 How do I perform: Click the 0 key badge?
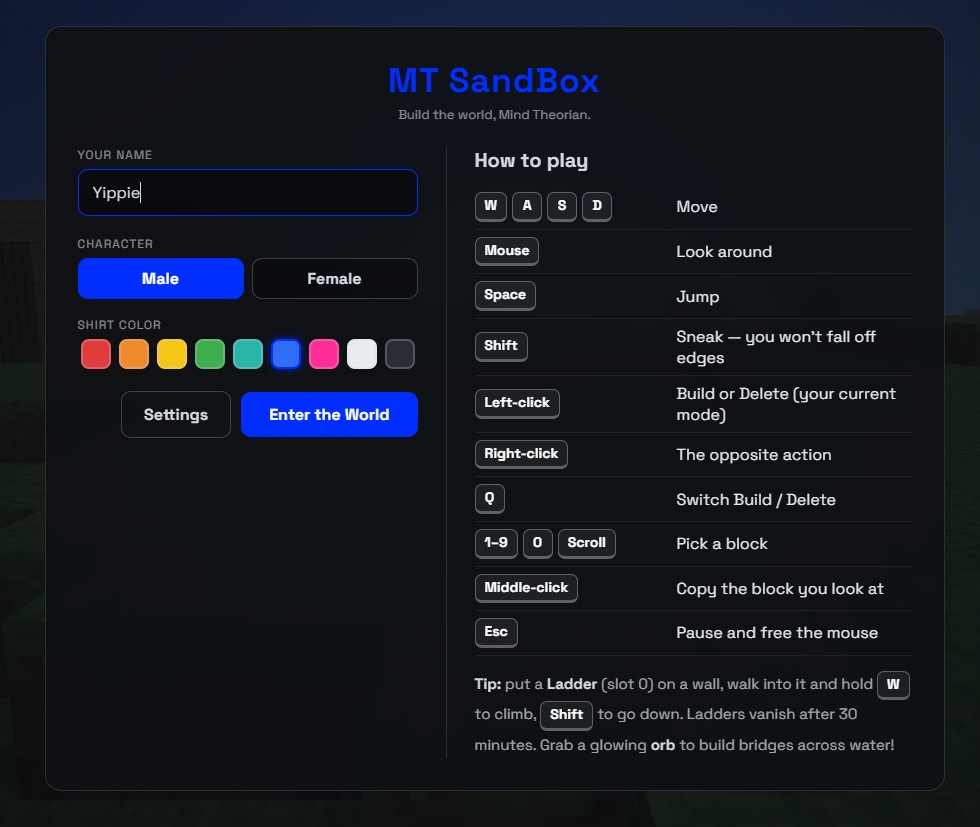click(538, 543)
